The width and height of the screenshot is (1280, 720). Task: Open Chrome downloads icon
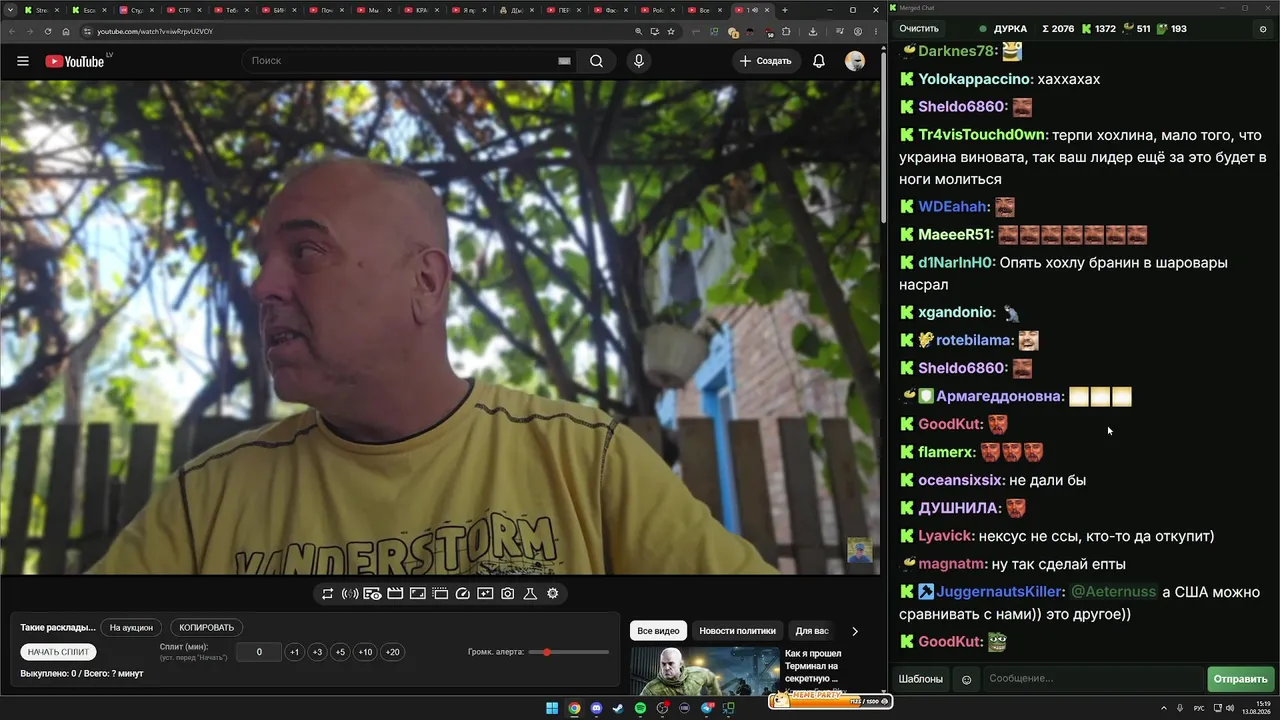point(813,31)
